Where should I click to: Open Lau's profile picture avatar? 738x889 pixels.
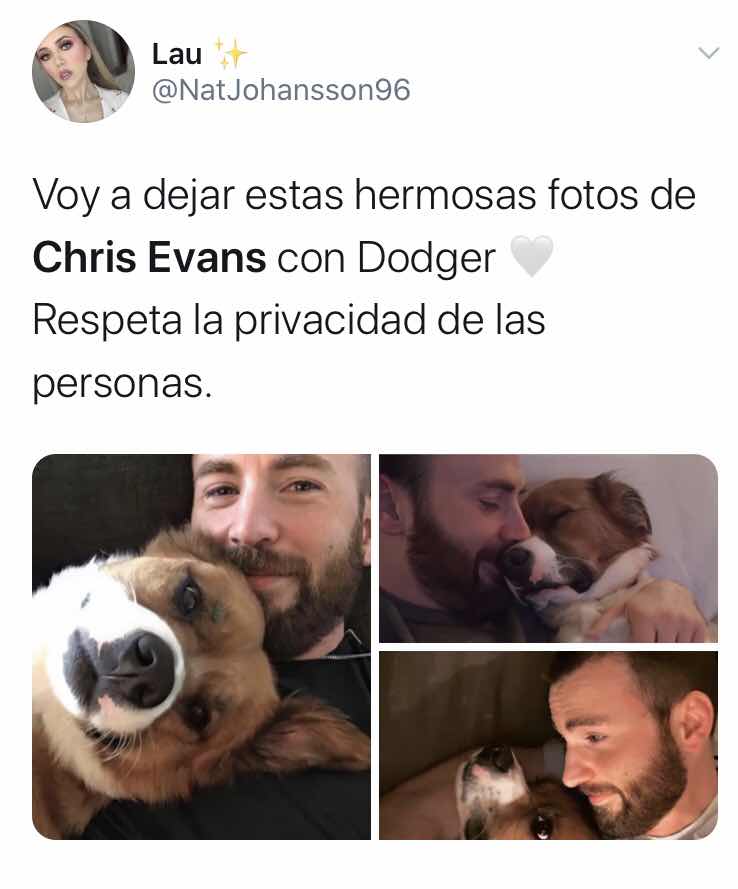(83, 71)
